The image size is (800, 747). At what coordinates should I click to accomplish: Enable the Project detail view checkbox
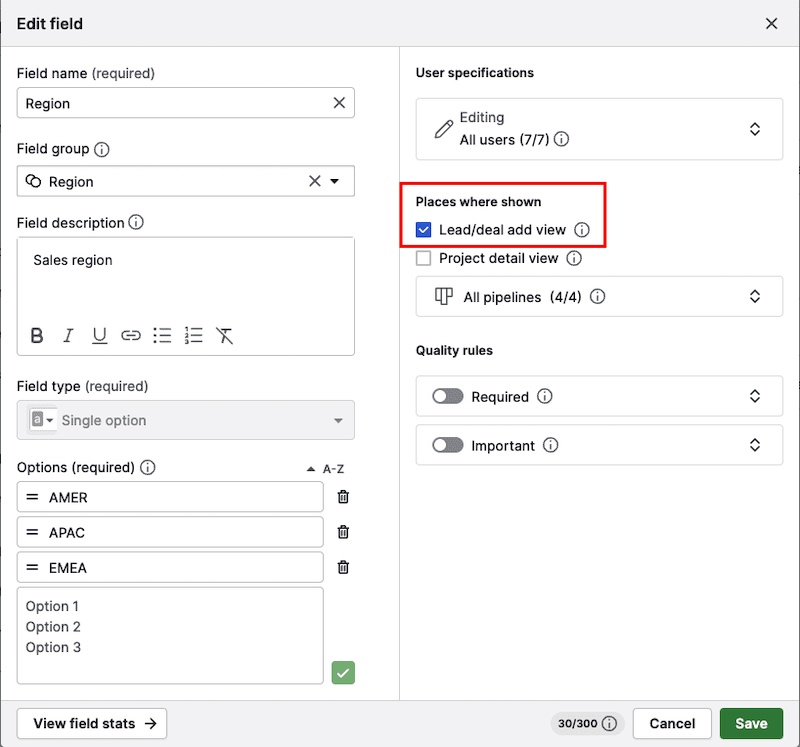pyautogui.click(x=424, y=258)
